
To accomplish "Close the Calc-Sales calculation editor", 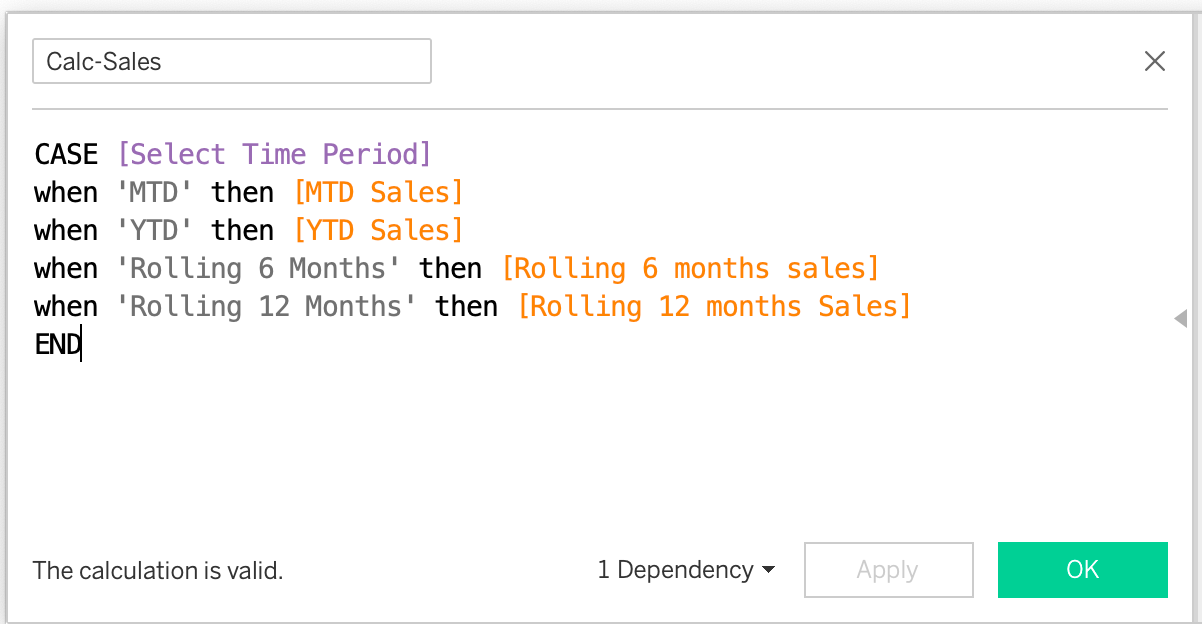I will point(1155,61).
